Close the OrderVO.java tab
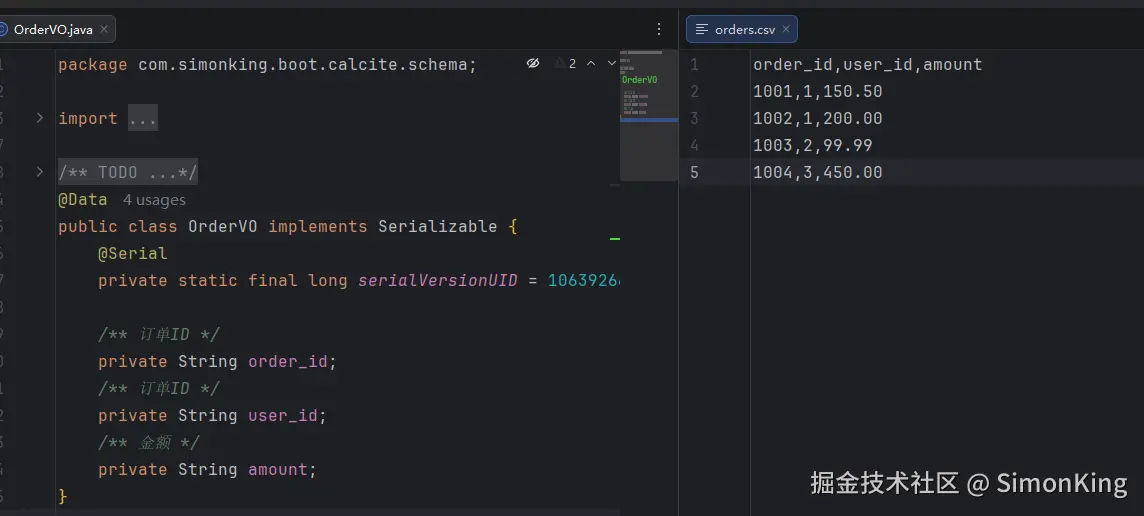The image size is (1144, 516). tap(104, 30)
